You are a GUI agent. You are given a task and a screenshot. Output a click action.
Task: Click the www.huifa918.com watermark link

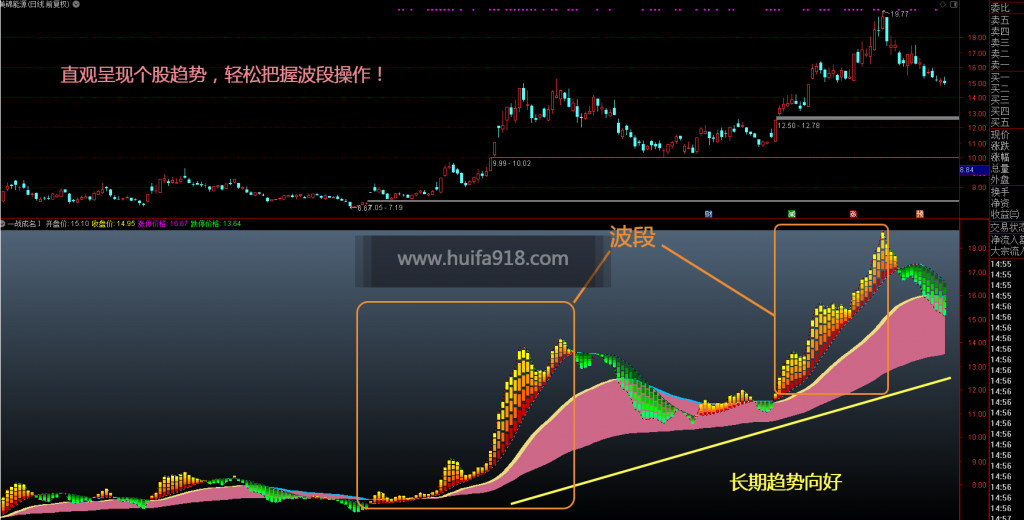pyautogui.click(x=482, y=259)
